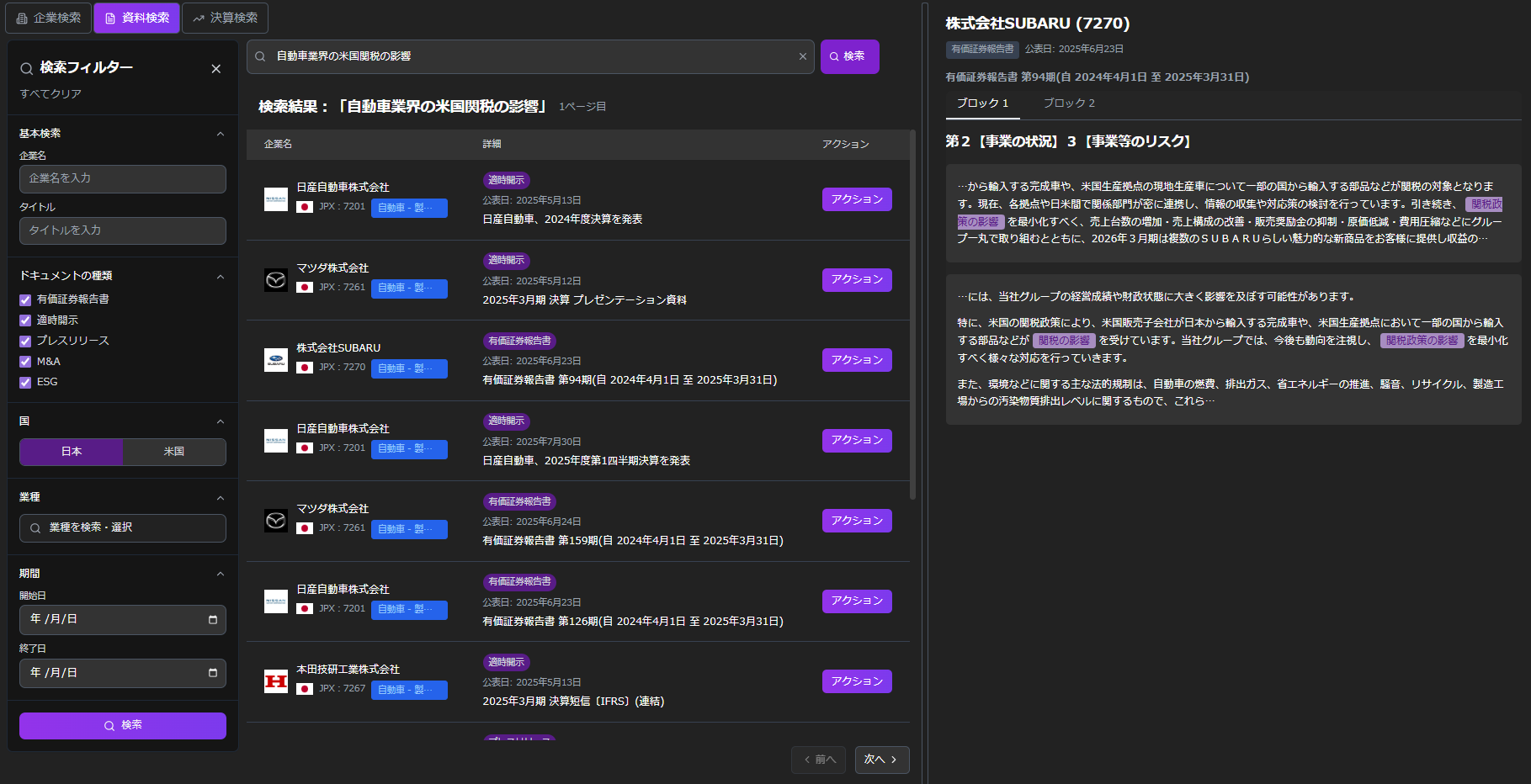Click the Japan flag beside JPX : 7270
The image size is (1531, 784).
point(305,368)
